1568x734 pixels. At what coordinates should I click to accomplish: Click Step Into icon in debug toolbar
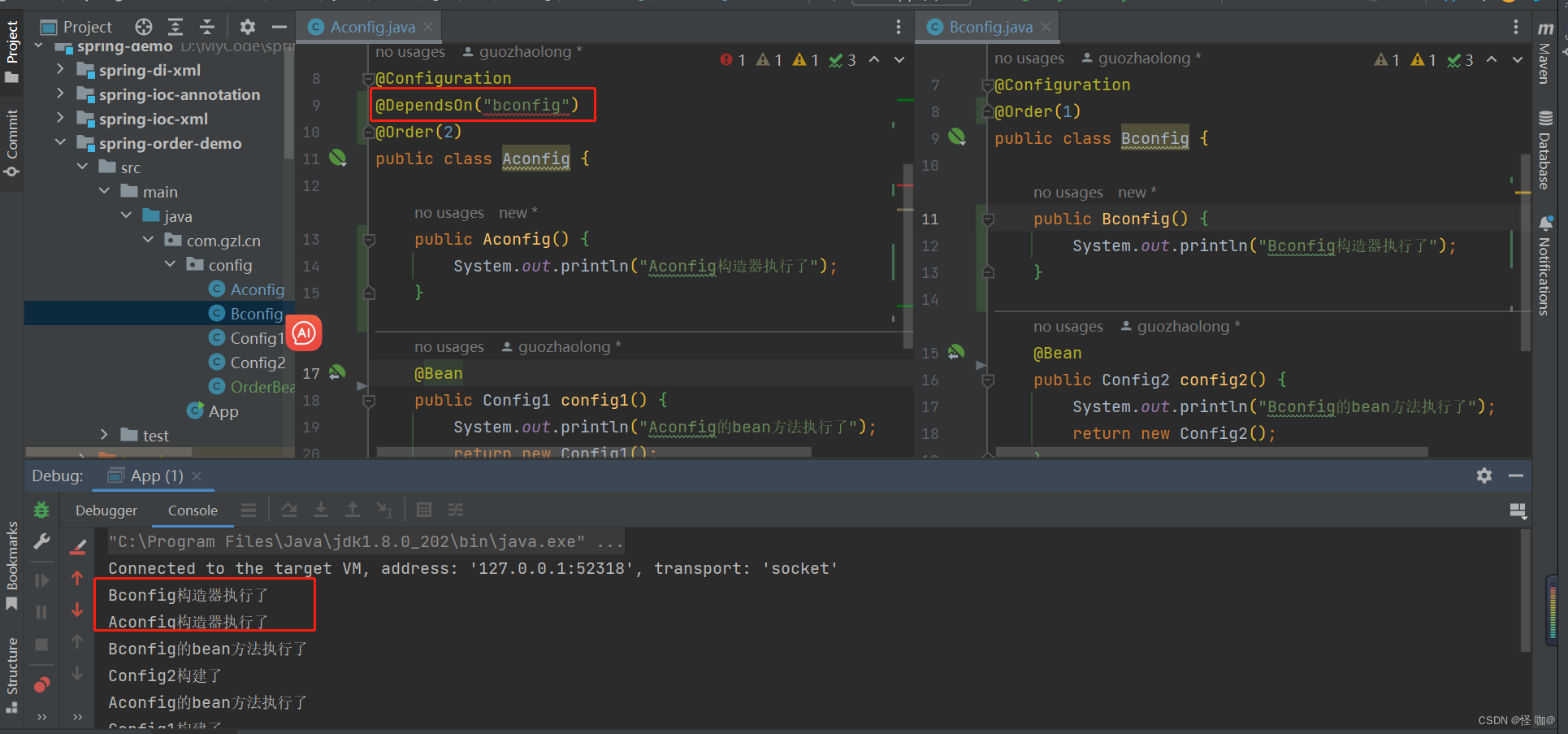tap(321, 510)
